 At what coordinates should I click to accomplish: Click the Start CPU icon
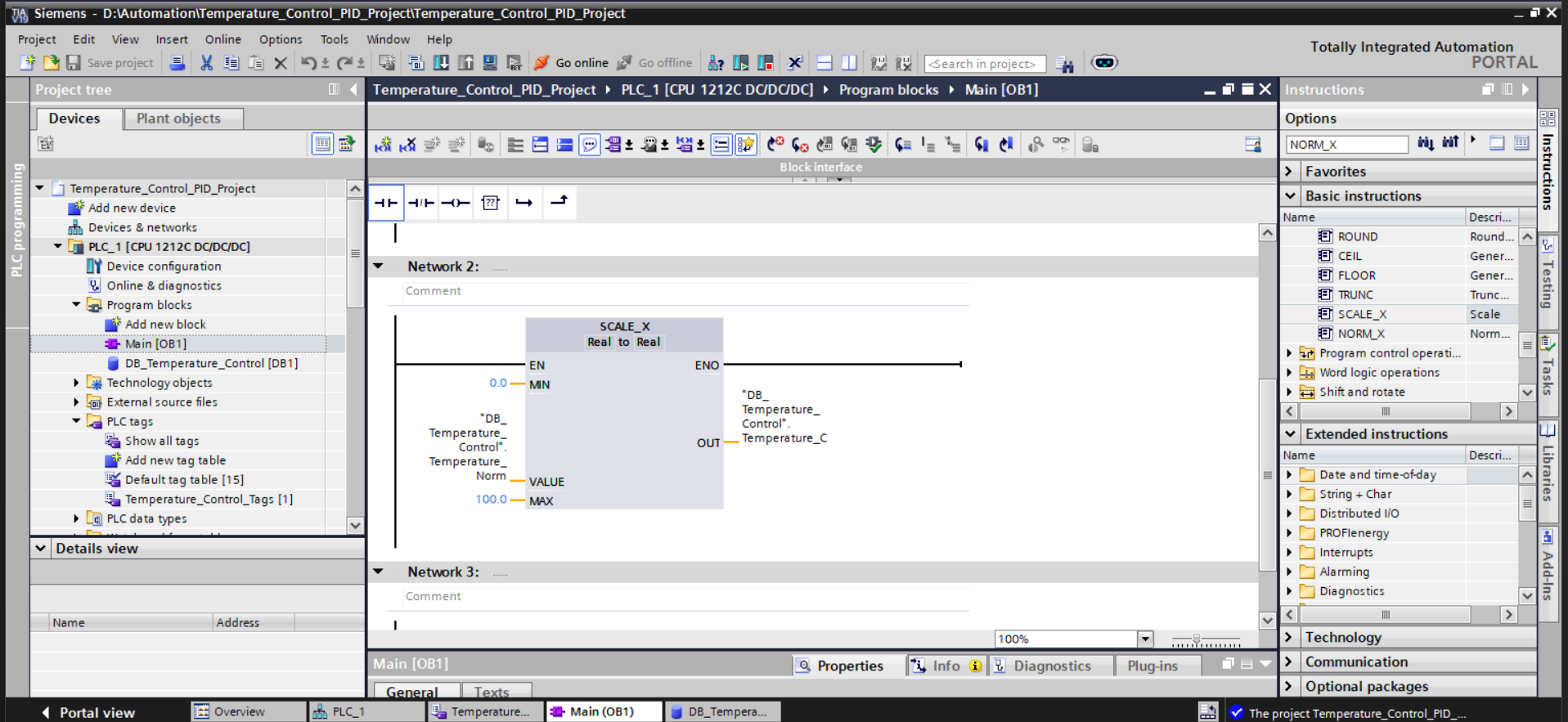pyautogui.click(x=741, y=63)
